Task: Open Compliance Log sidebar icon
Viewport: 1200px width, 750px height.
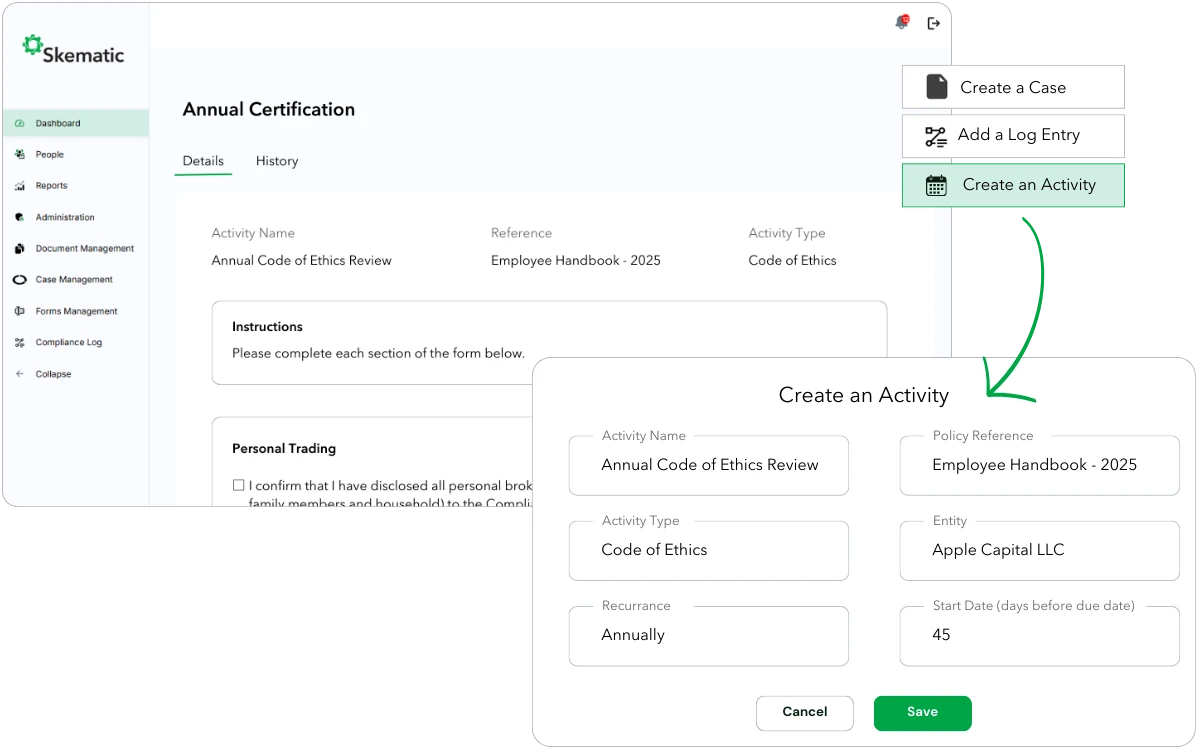Action: tap(20, 342)
